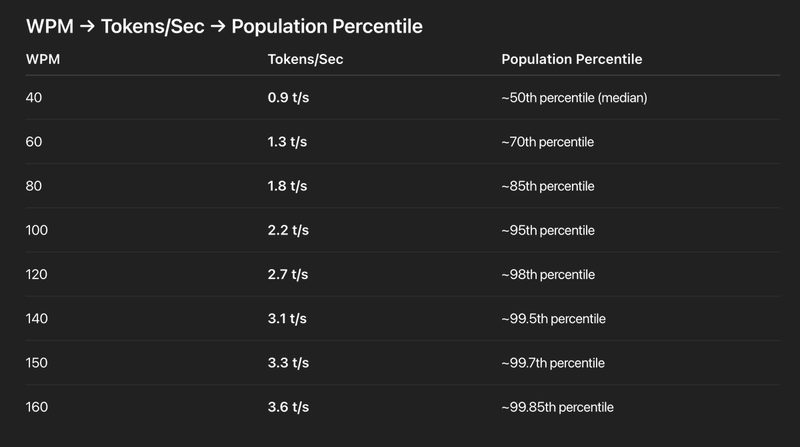The width and height of the screenshot is (800, 447).
Task: Click the 60 WPM cell
Action: [x=35, y=142]
